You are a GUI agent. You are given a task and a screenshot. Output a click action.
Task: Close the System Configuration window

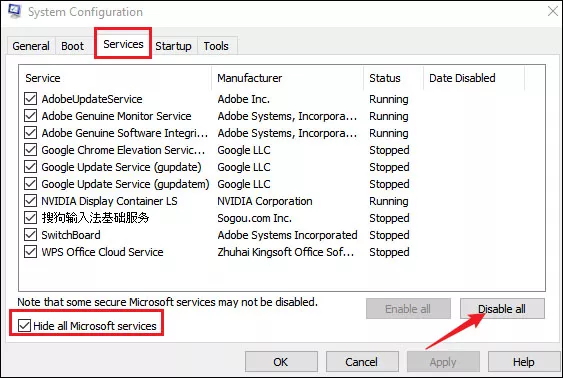(553, 11)
